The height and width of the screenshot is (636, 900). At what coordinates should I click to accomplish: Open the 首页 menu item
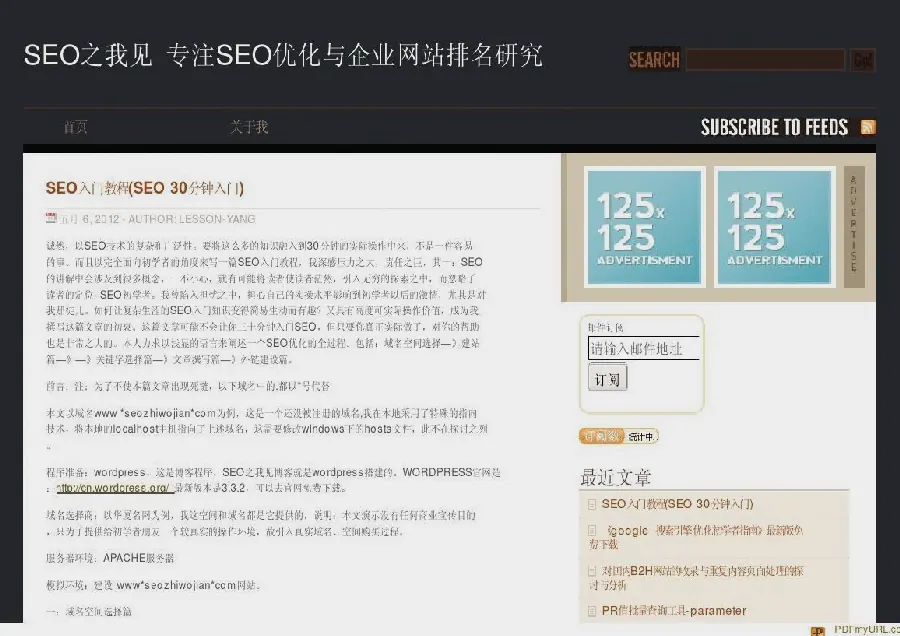pos(75,127)
